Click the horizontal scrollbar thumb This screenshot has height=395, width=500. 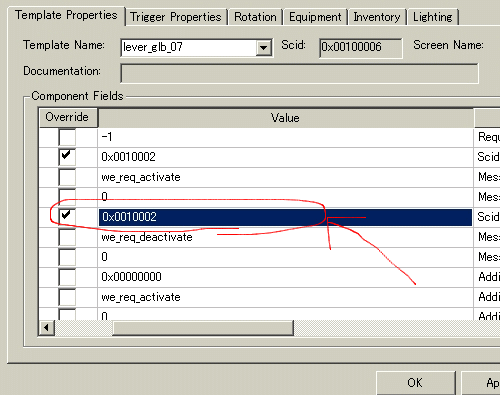point(203,328)
